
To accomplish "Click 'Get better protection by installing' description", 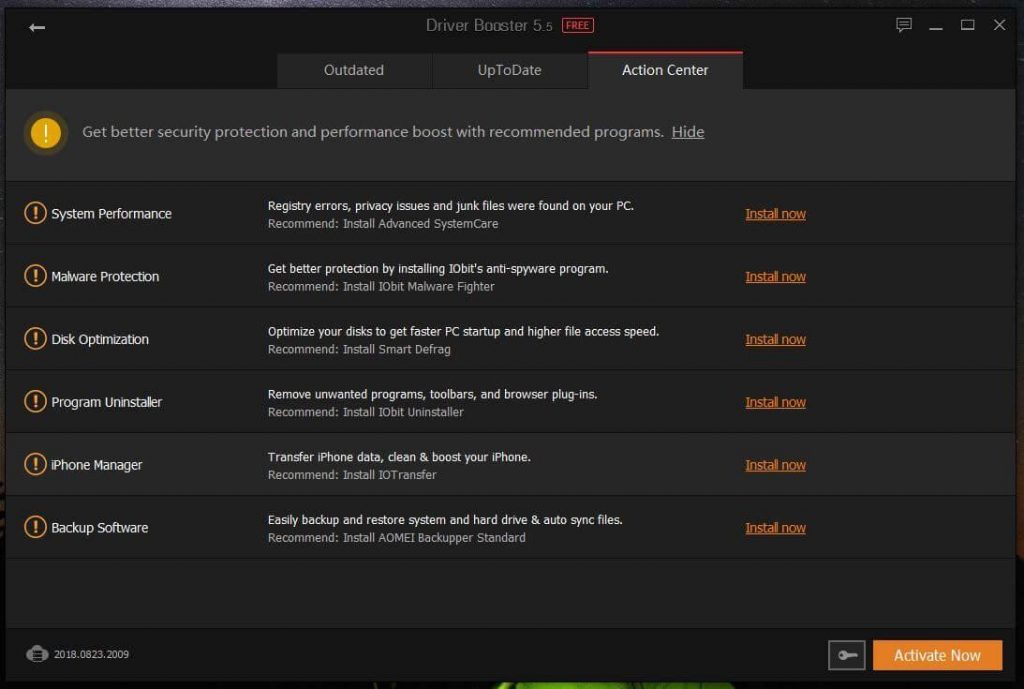I will [438, 268].
